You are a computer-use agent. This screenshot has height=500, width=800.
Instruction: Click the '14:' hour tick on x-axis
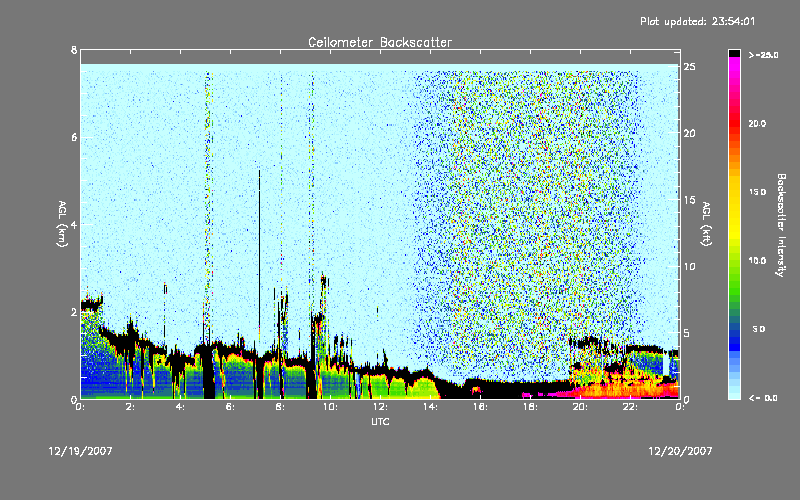click(430, 407)
